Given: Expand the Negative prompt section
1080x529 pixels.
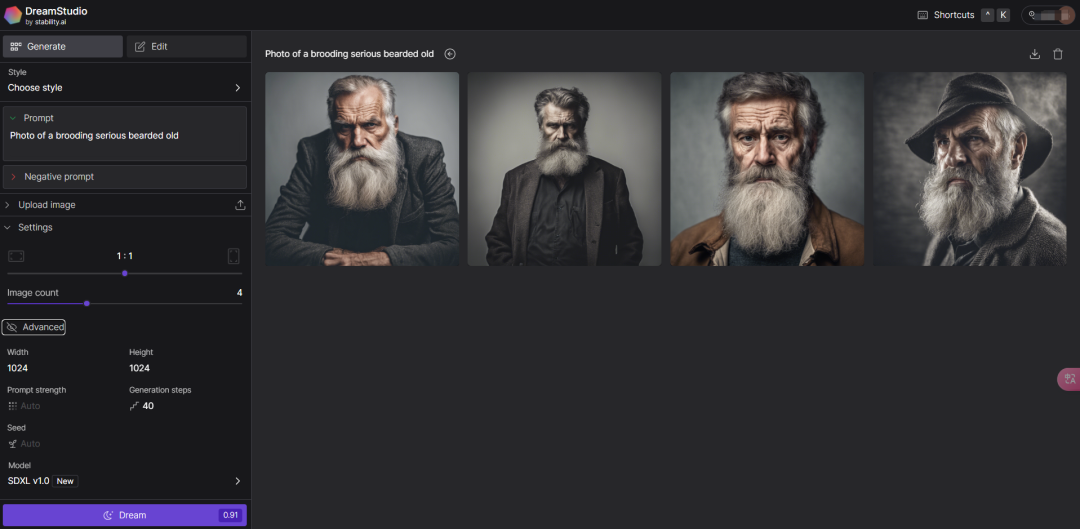Looking at the screenshot, I should [13, 177].
